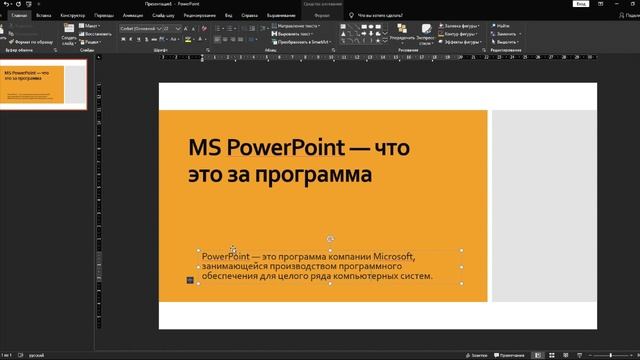Screen dimensions: 640x360
Task: Click the Sign in (Вход) button
Action: 581,4
